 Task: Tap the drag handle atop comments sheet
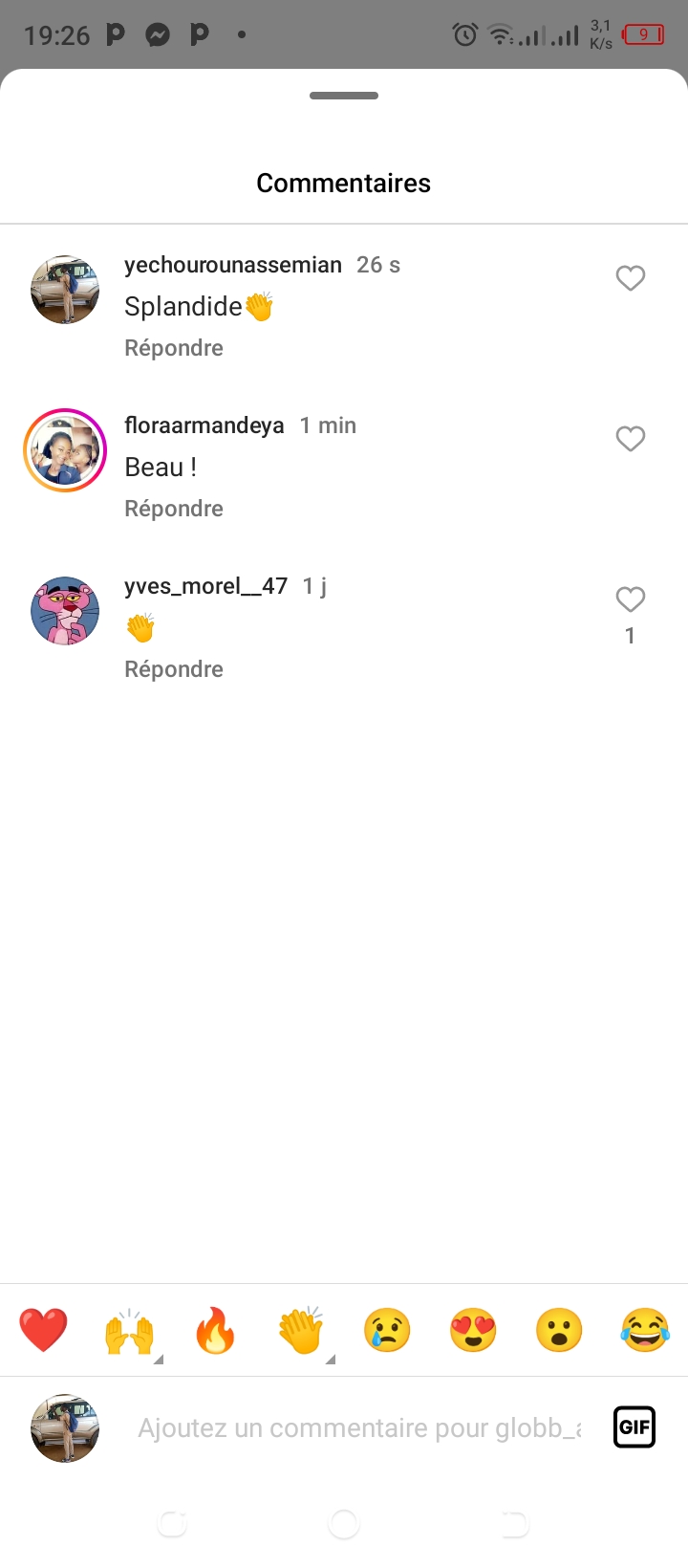tap(344, 96)
